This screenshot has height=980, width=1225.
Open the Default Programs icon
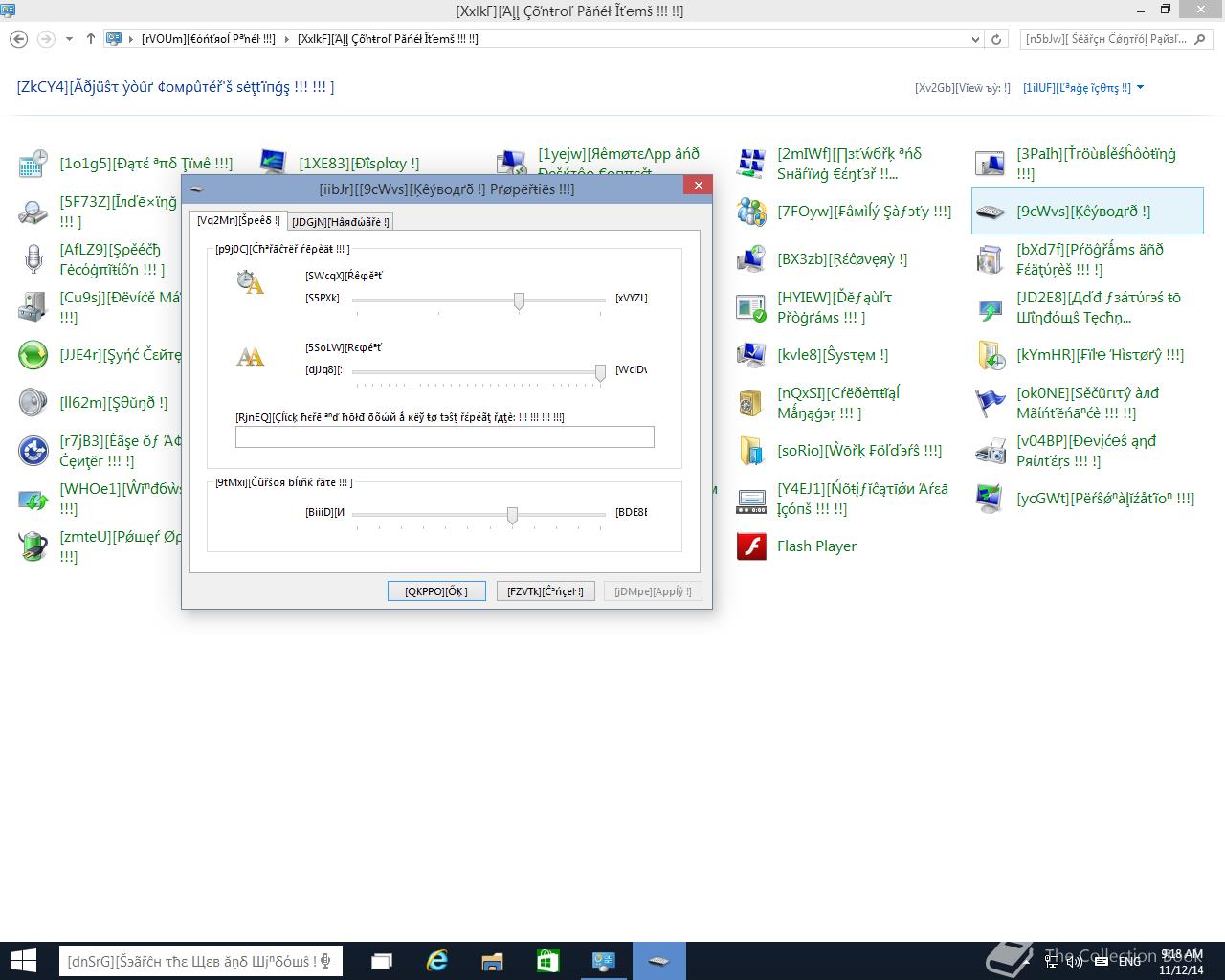750,307
